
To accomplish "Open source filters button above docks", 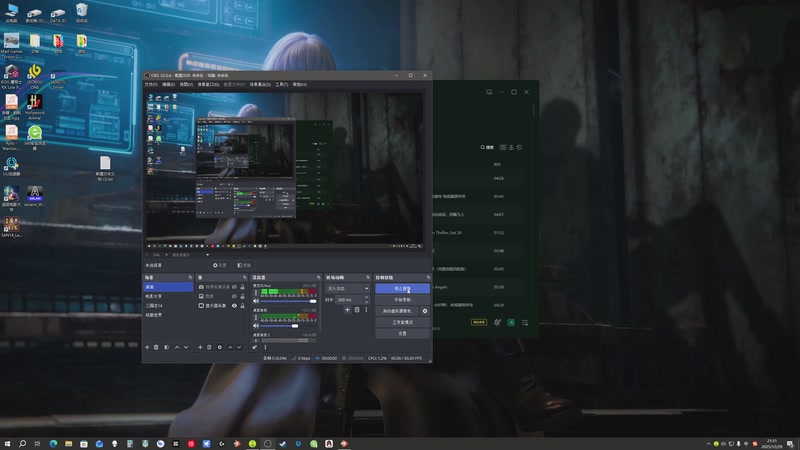I will 244,265.
